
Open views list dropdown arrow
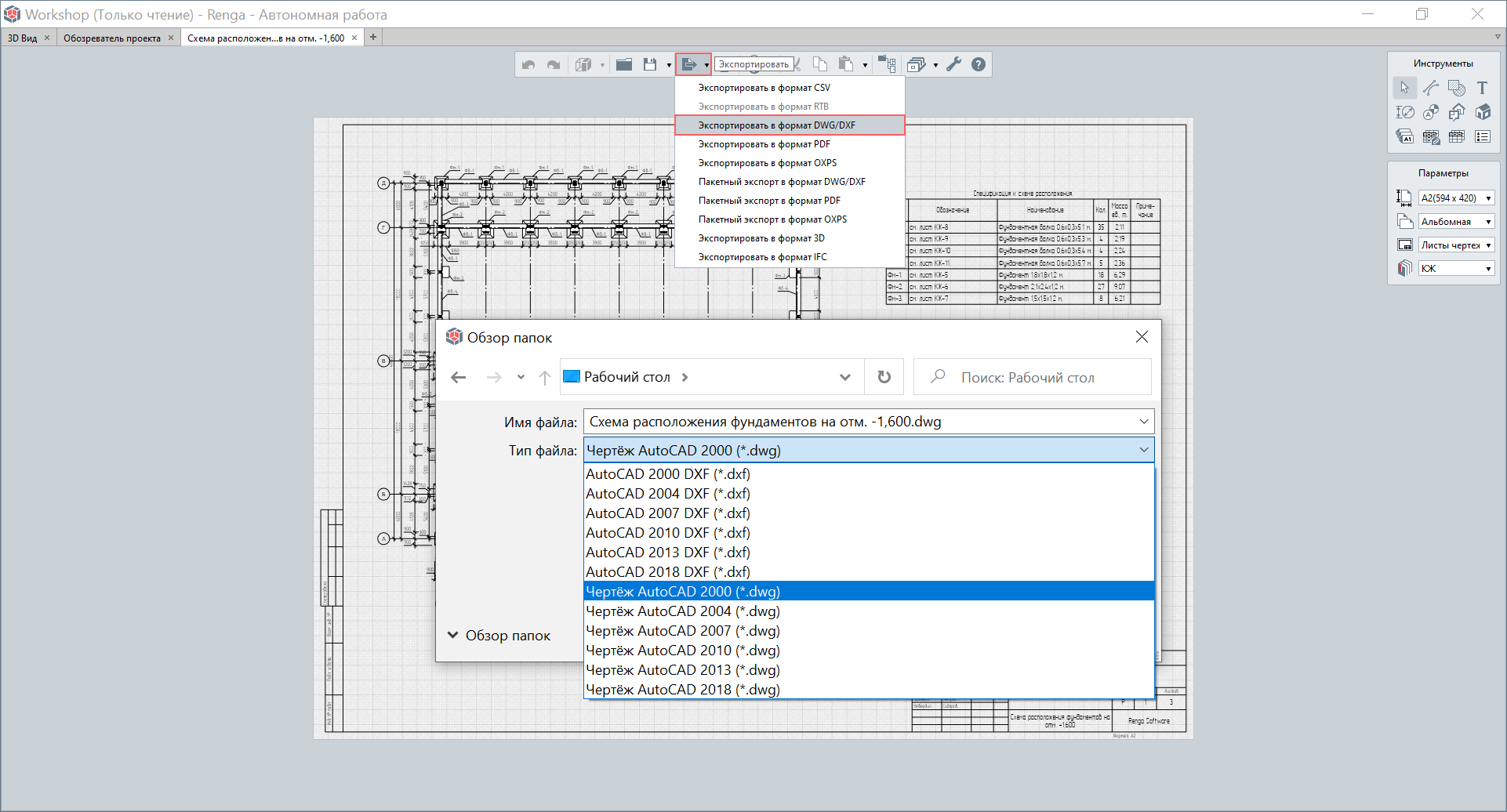click(935, 65)
